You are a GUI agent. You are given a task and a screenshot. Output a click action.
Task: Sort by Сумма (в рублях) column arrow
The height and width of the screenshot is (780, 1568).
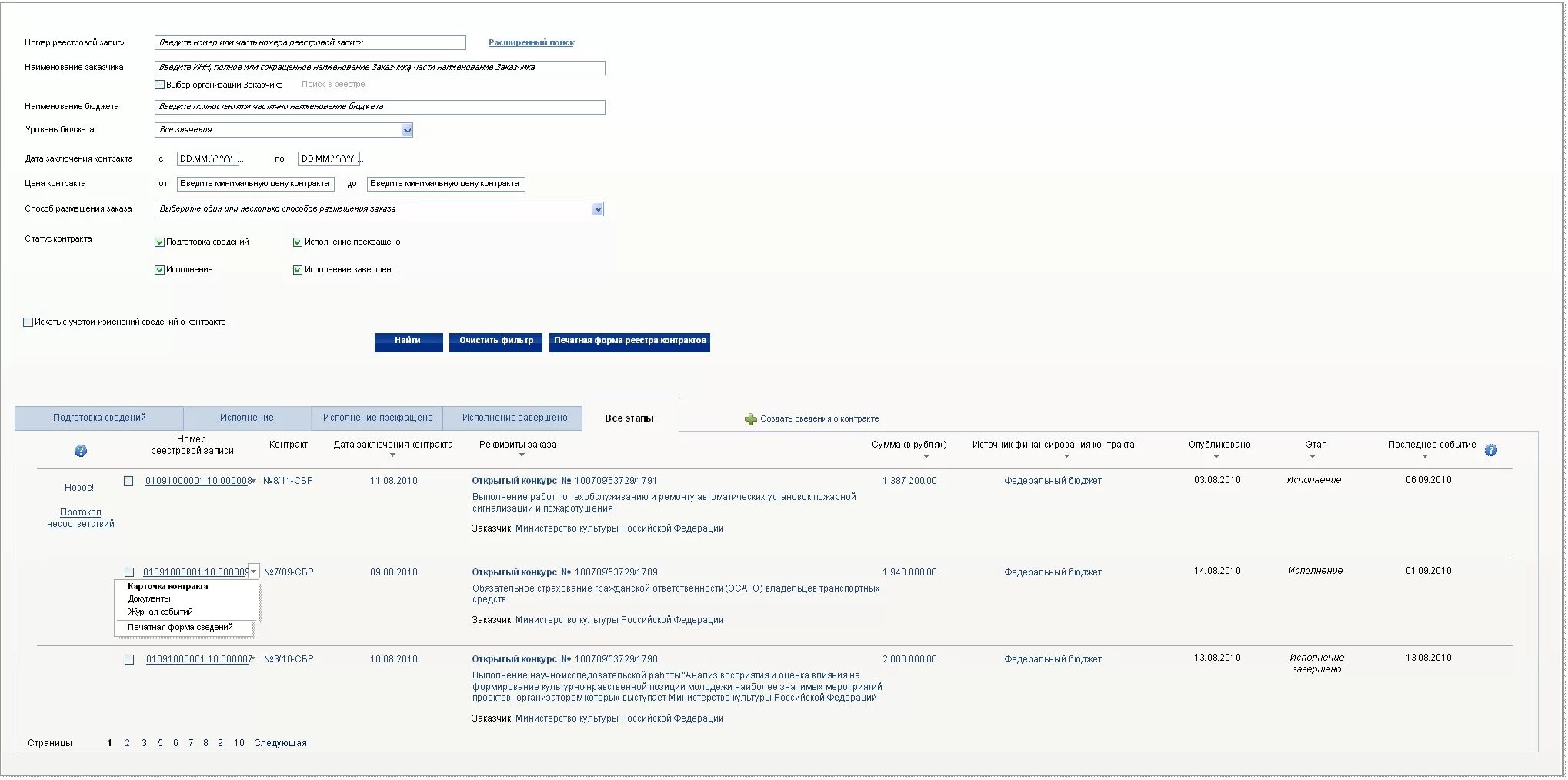click(x=926, y=456)
